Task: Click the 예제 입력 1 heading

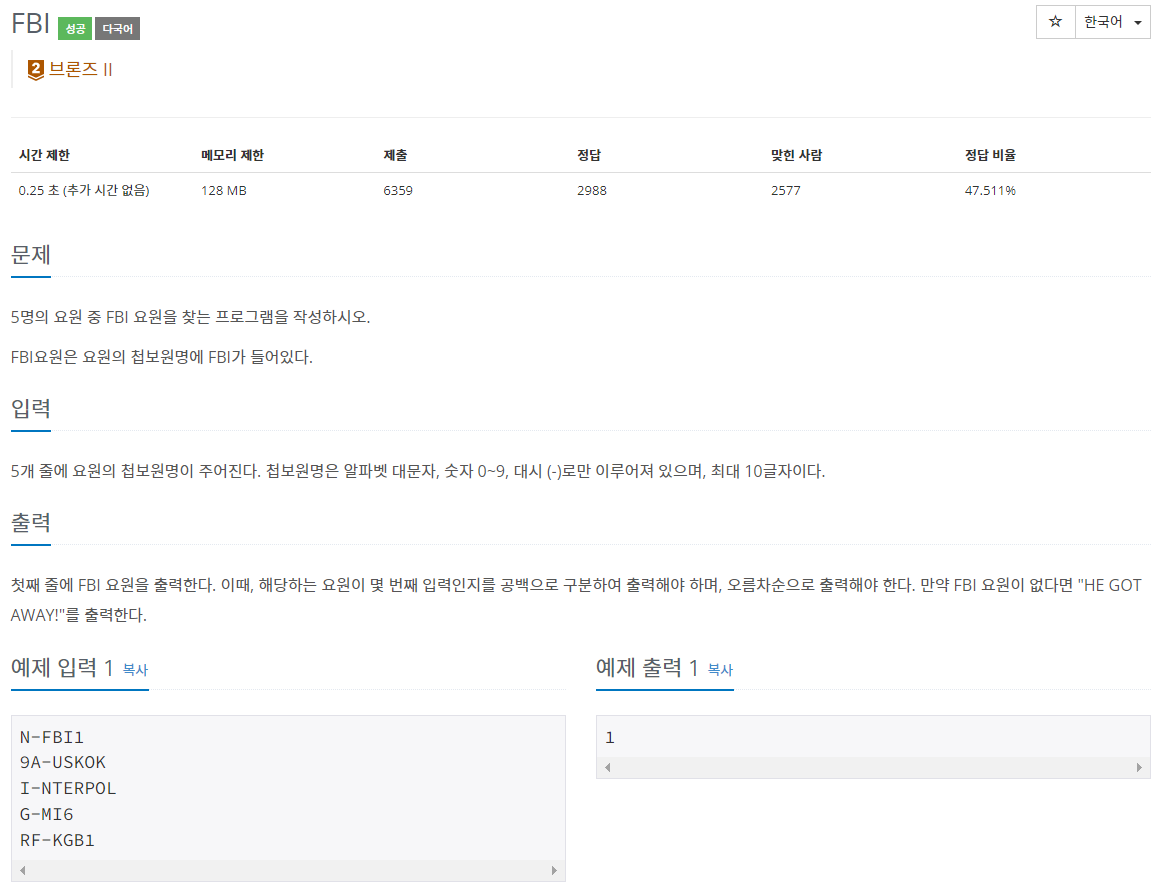Action: click(x=62, y=668)
